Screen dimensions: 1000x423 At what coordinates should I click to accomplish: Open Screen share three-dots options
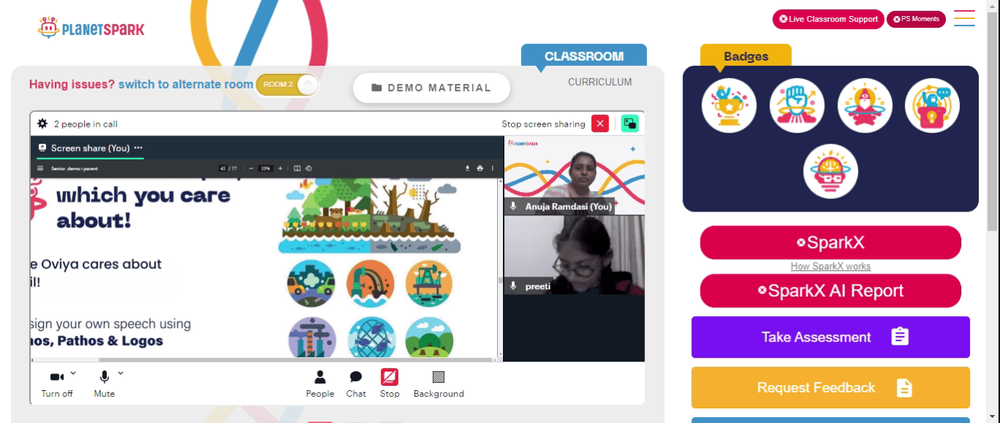point(138,148)
